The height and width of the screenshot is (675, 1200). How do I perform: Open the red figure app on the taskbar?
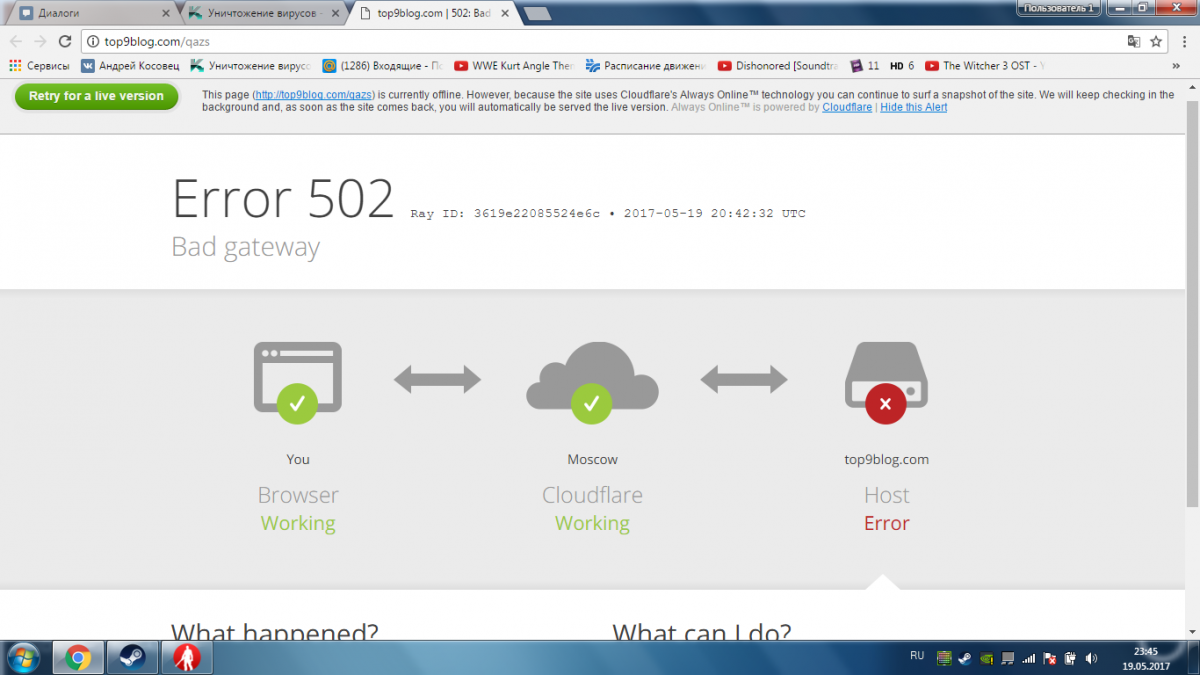185,658
